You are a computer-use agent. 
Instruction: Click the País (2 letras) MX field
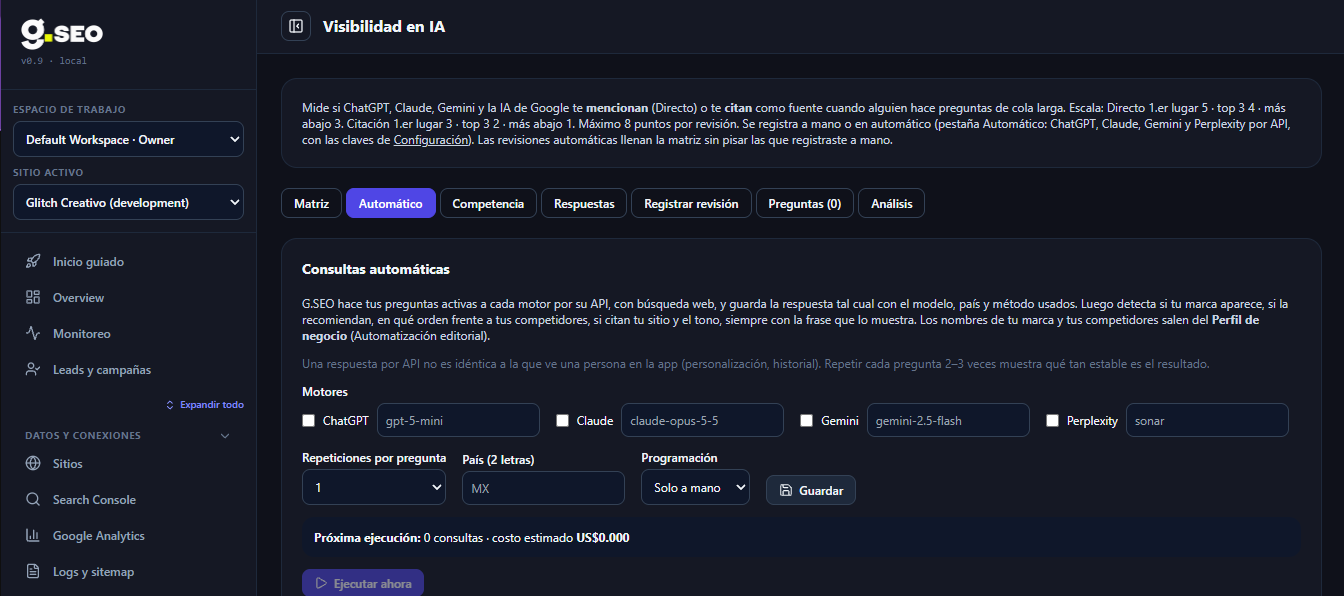point(543,488)
